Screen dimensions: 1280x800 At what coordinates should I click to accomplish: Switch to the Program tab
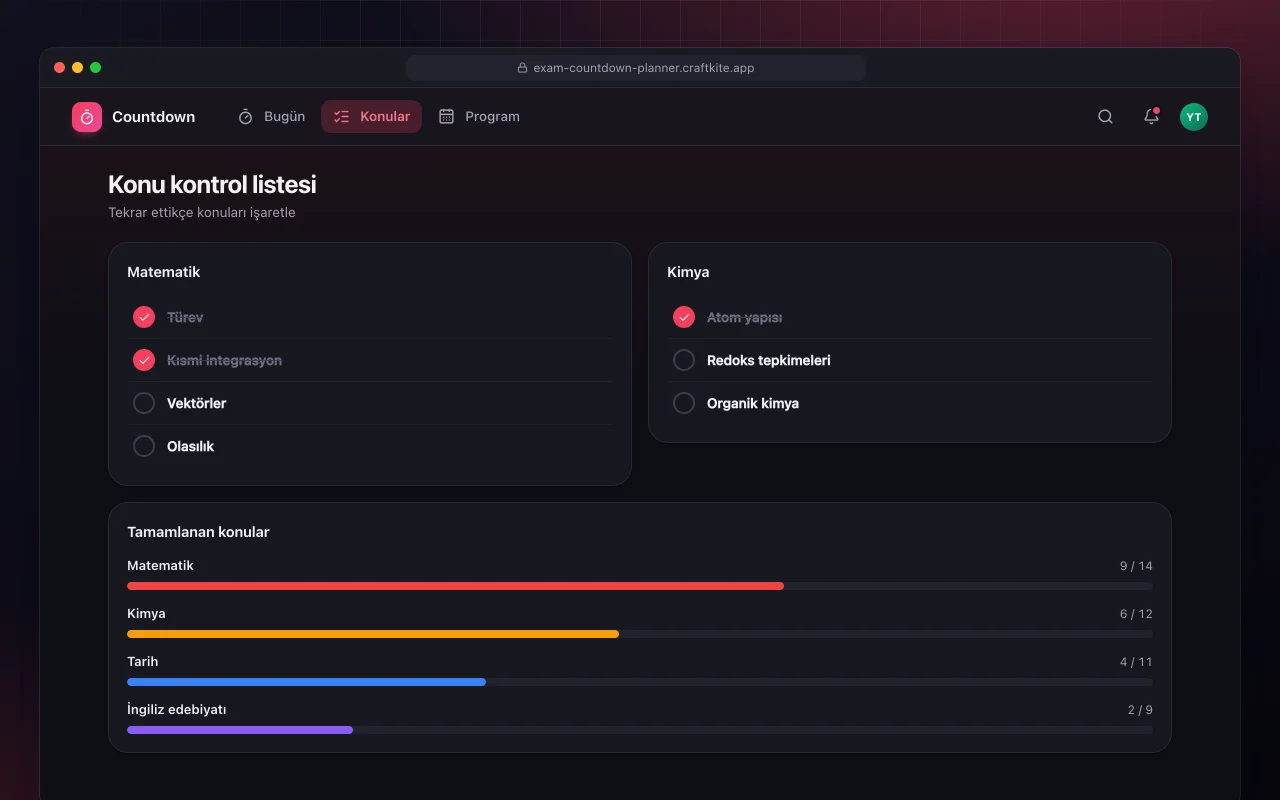coord(479,117)
